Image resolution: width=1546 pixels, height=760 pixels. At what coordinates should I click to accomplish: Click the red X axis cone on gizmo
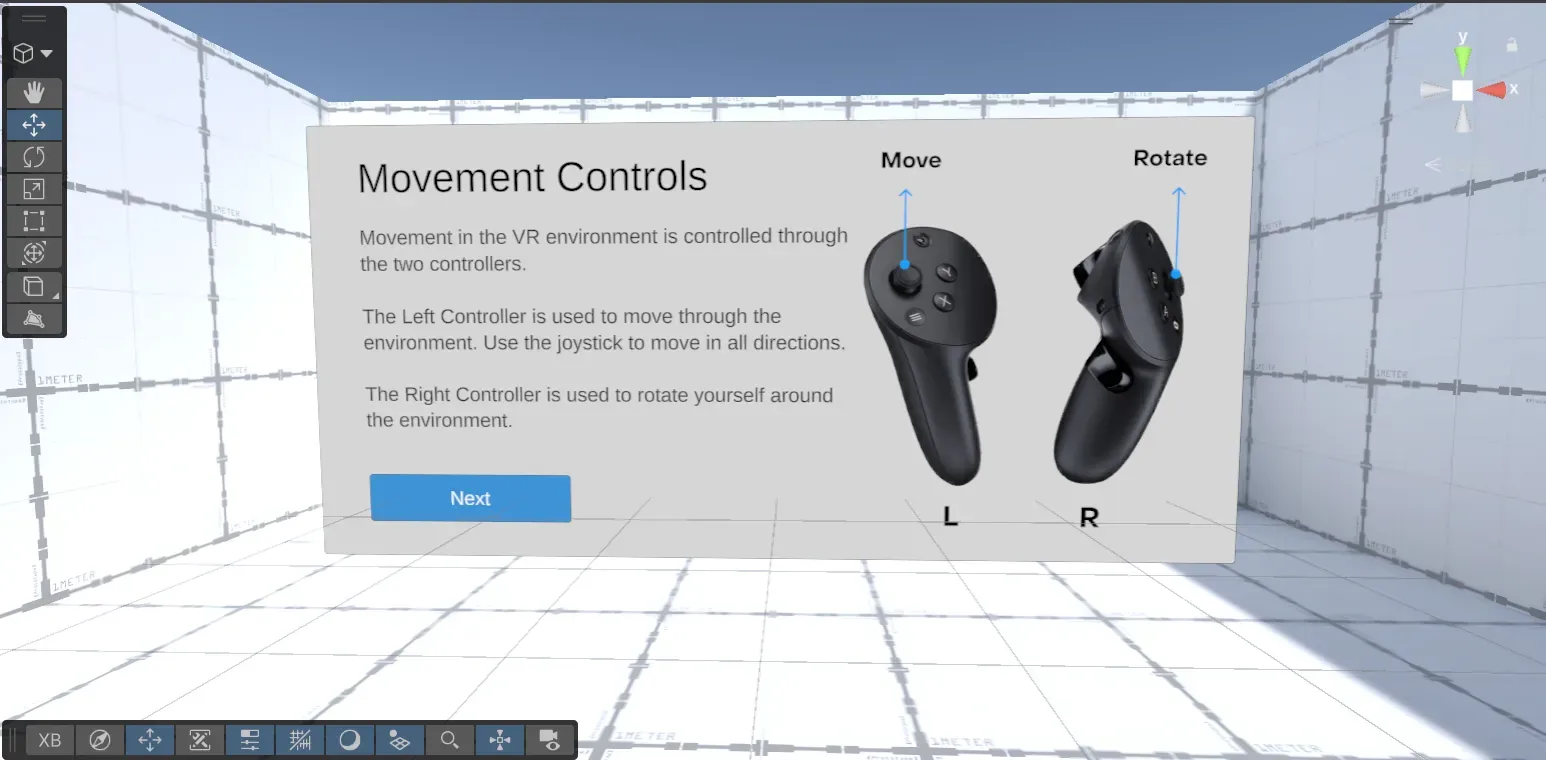pyautogui.click(x=1492, y=90)
